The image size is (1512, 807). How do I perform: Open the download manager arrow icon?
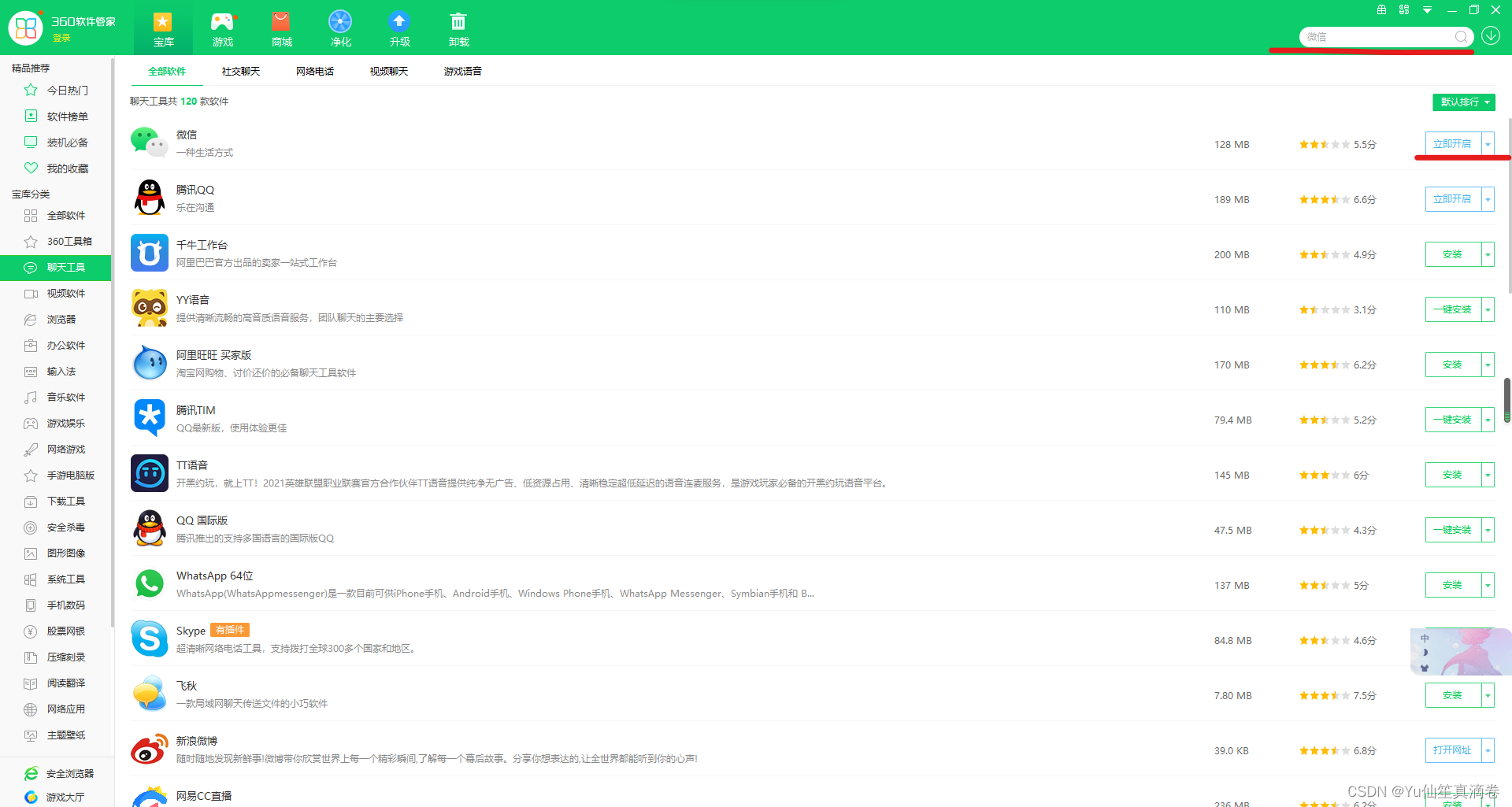(1491, 36)
